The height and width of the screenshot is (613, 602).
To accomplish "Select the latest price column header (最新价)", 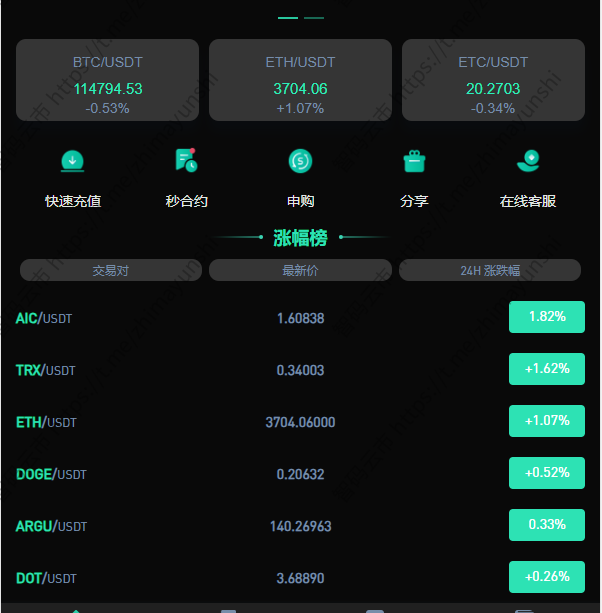I will 300,270.
